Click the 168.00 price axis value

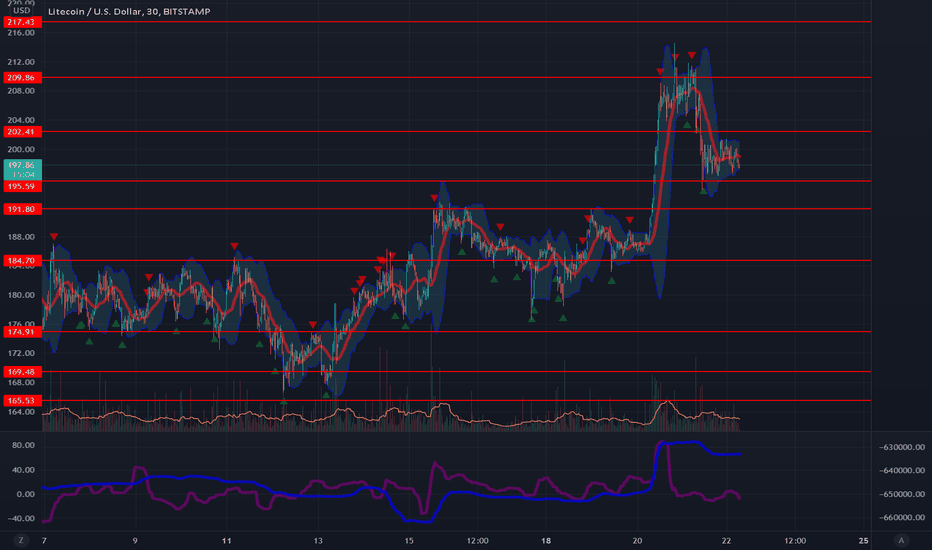tap(21, 382)
